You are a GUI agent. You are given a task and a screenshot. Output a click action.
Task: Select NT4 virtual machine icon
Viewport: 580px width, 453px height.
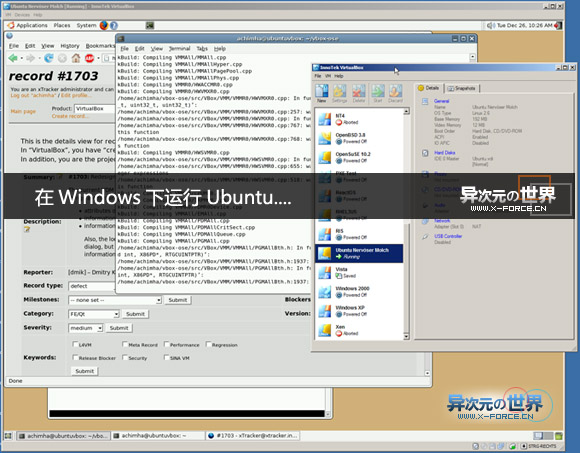click(x=324, y=119)
